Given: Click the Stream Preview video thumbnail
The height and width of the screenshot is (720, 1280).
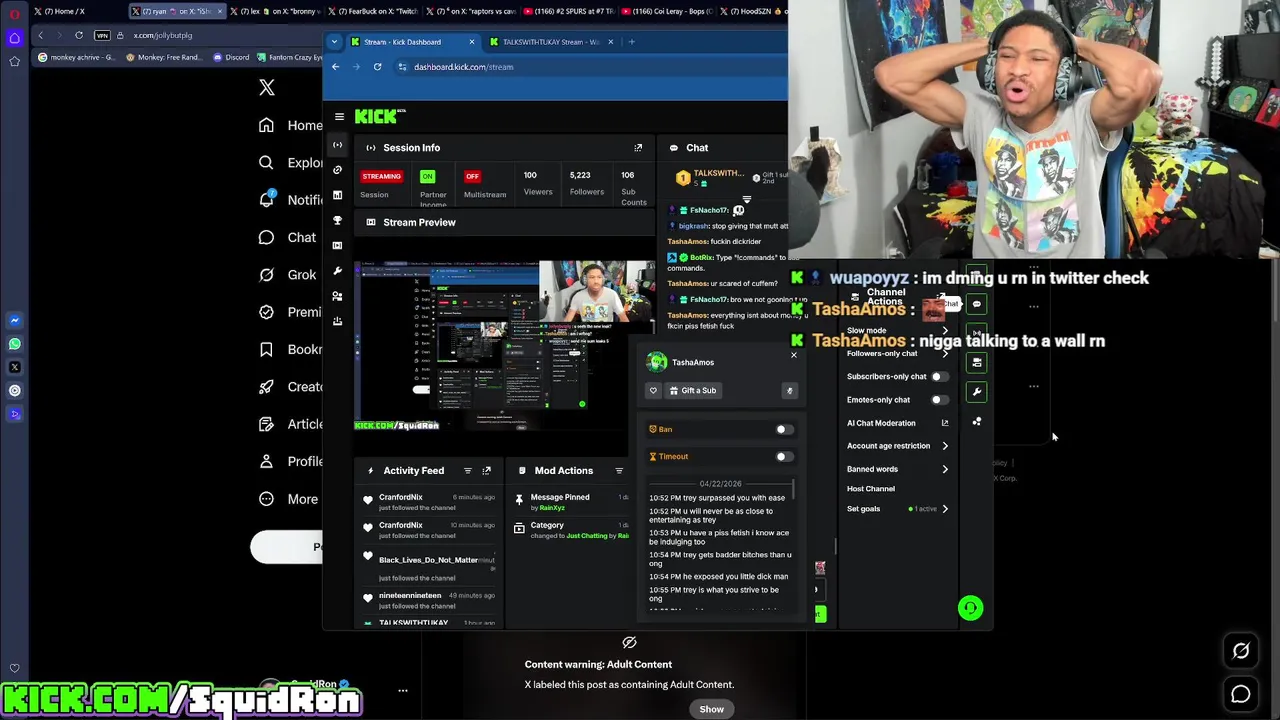Looking at the screenshot, I should (505, 346).
